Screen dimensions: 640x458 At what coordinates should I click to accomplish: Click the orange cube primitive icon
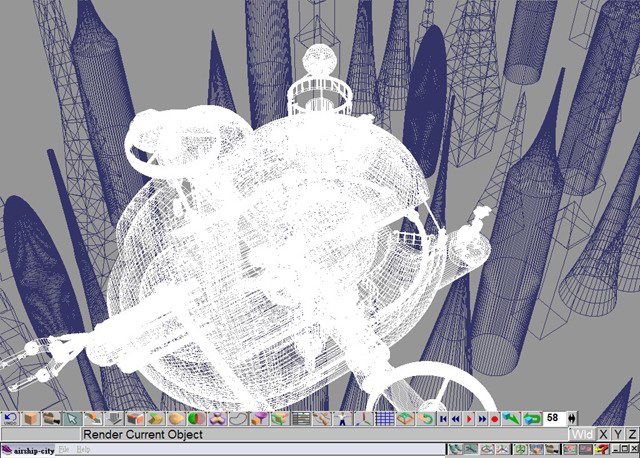click(31, 419)
